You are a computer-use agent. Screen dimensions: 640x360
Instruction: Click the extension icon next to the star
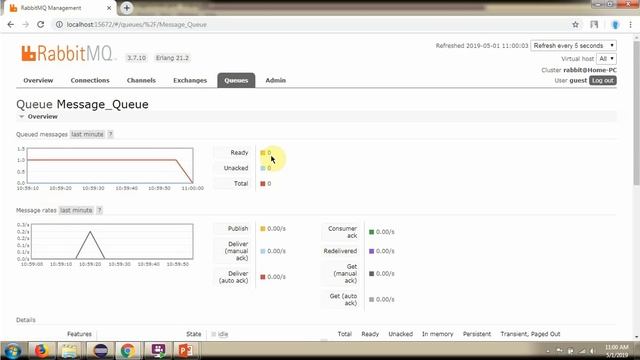pos(594,24)
